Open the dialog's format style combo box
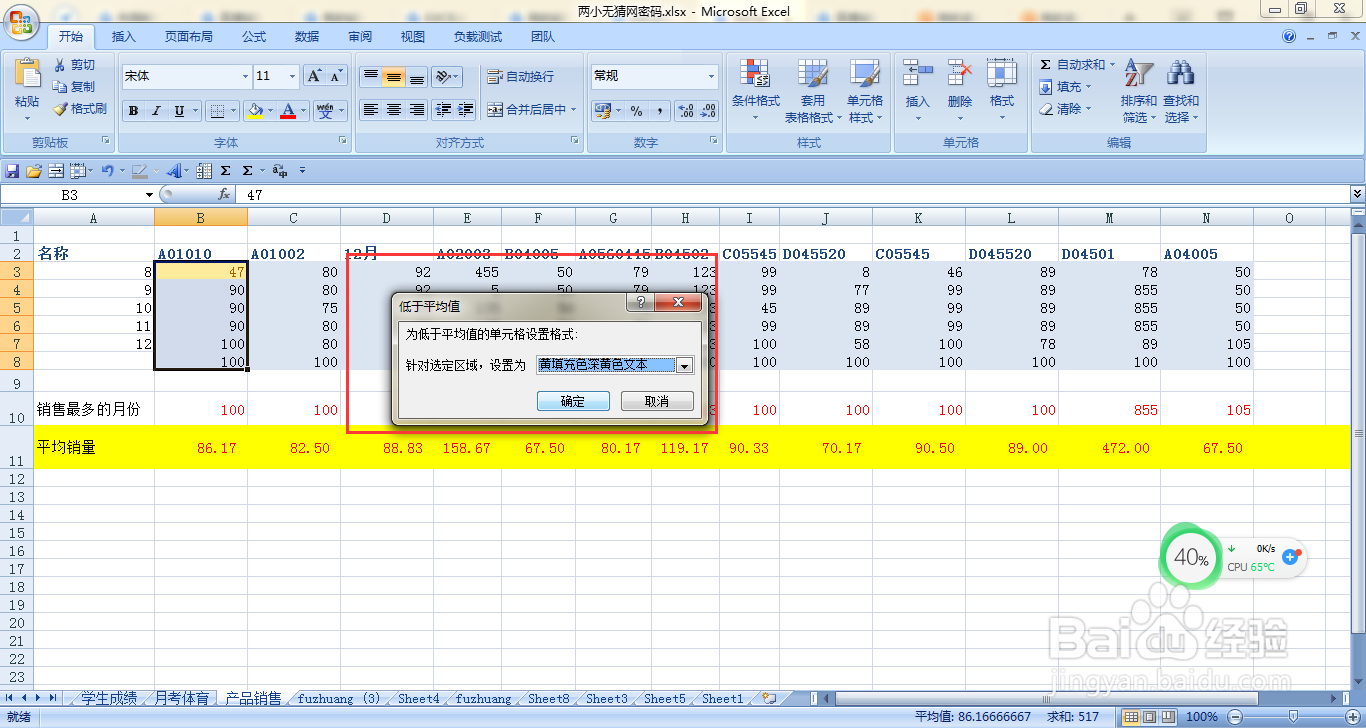1366x728 pixels. click(x=615, y=365)
